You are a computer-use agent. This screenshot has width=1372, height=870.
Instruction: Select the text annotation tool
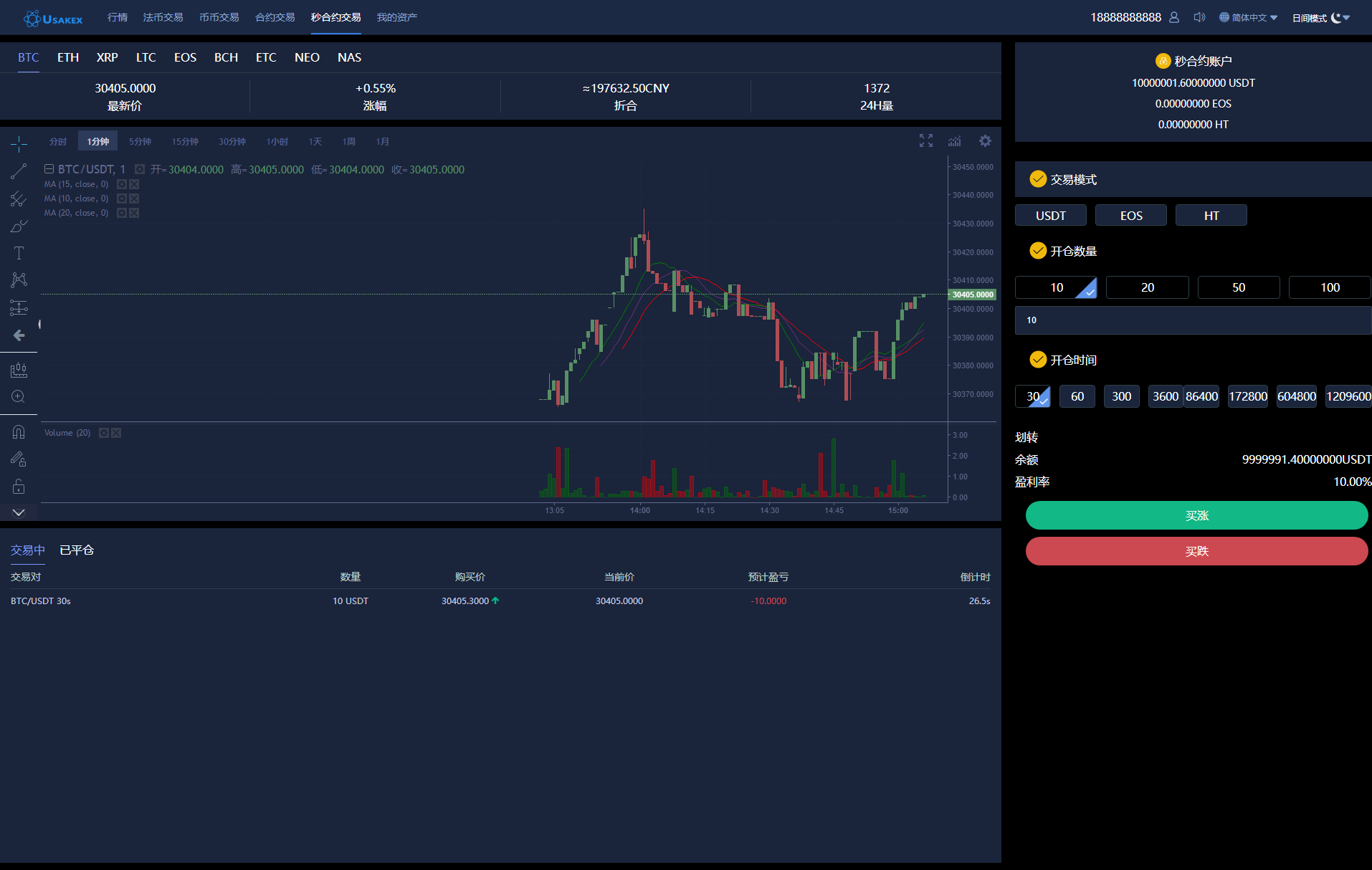[19, 253]
